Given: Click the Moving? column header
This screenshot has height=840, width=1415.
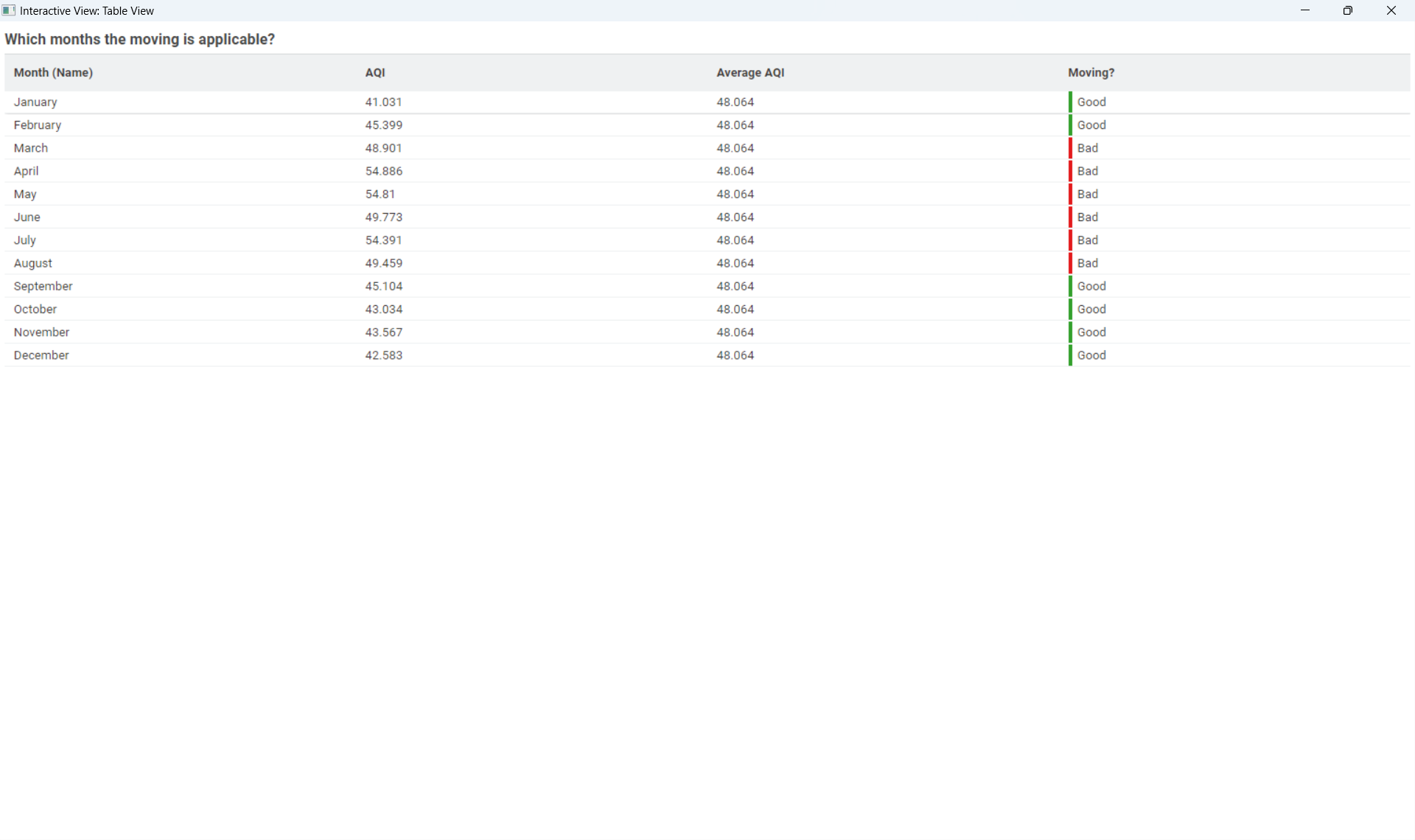Looking at the screenshot, I should (1091, 73).
